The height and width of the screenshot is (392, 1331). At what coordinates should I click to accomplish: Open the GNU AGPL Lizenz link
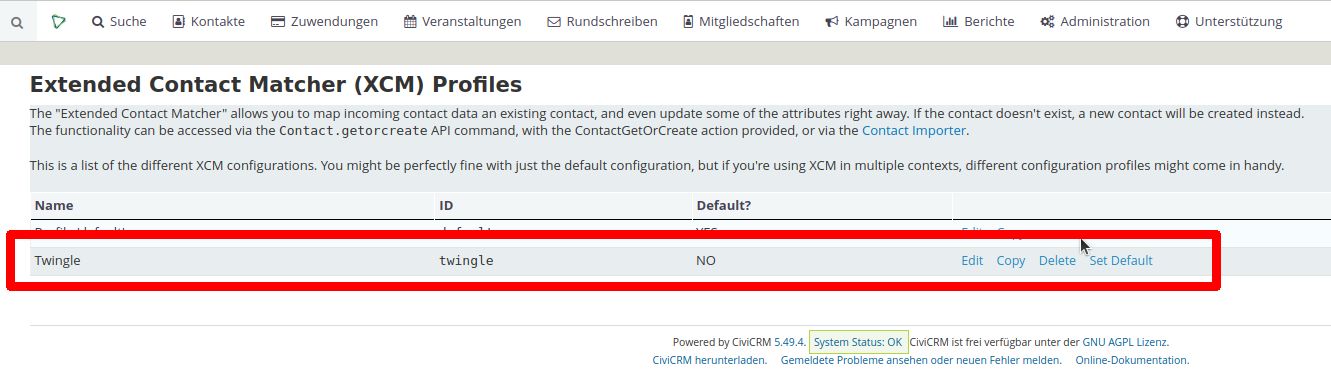coord(1125,342)
